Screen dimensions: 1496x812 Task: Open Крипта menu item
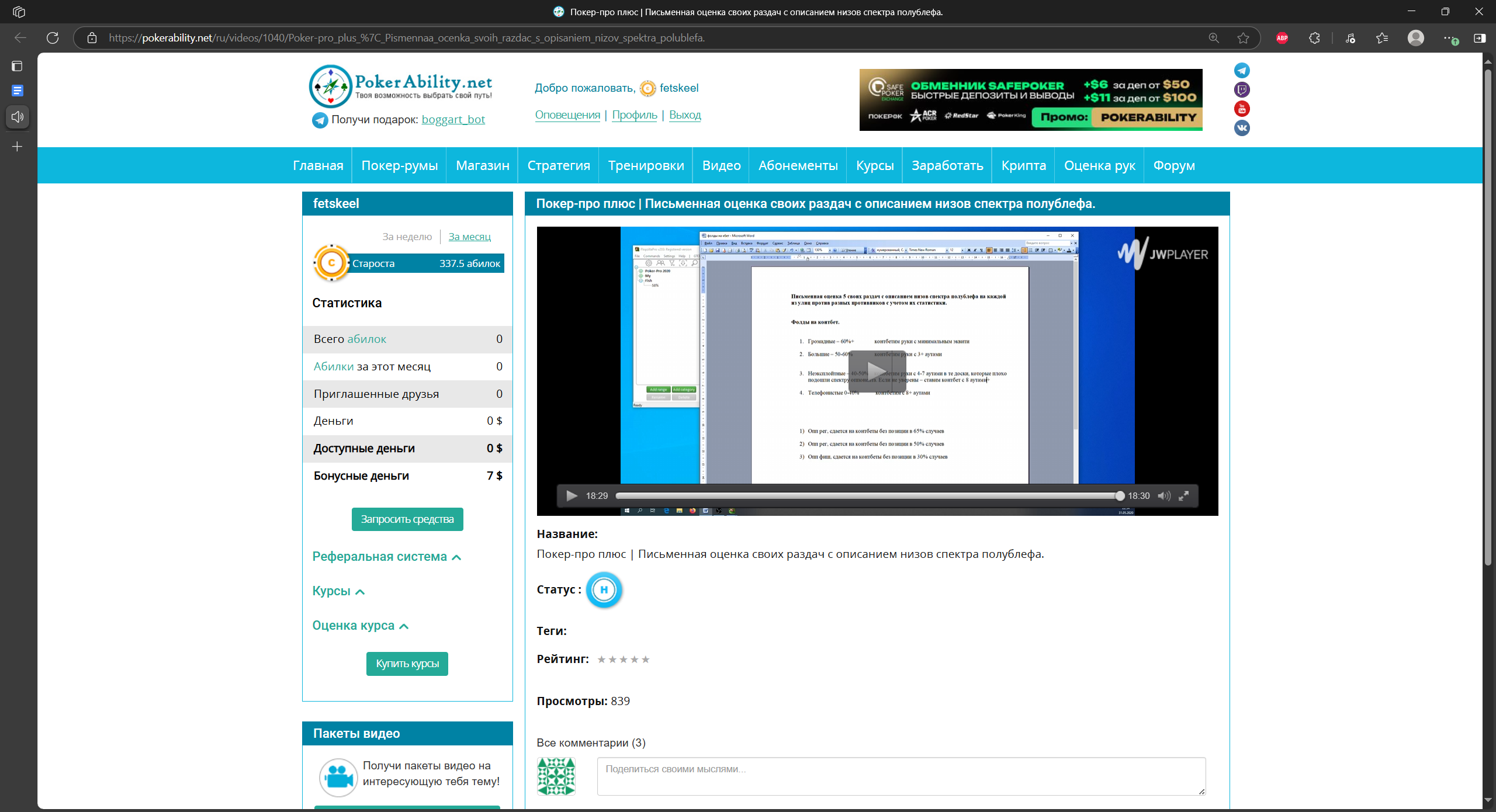1024,165
